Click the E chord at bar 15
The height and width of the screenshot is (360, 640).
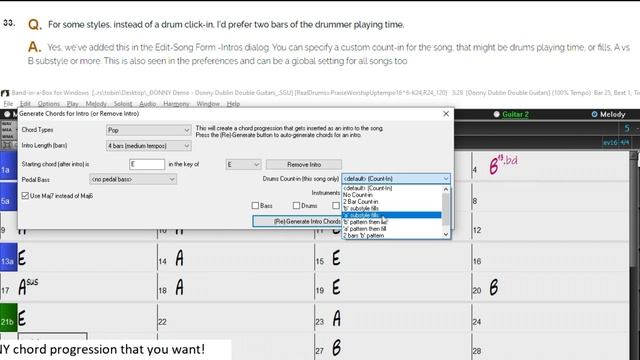click(336, 258)
